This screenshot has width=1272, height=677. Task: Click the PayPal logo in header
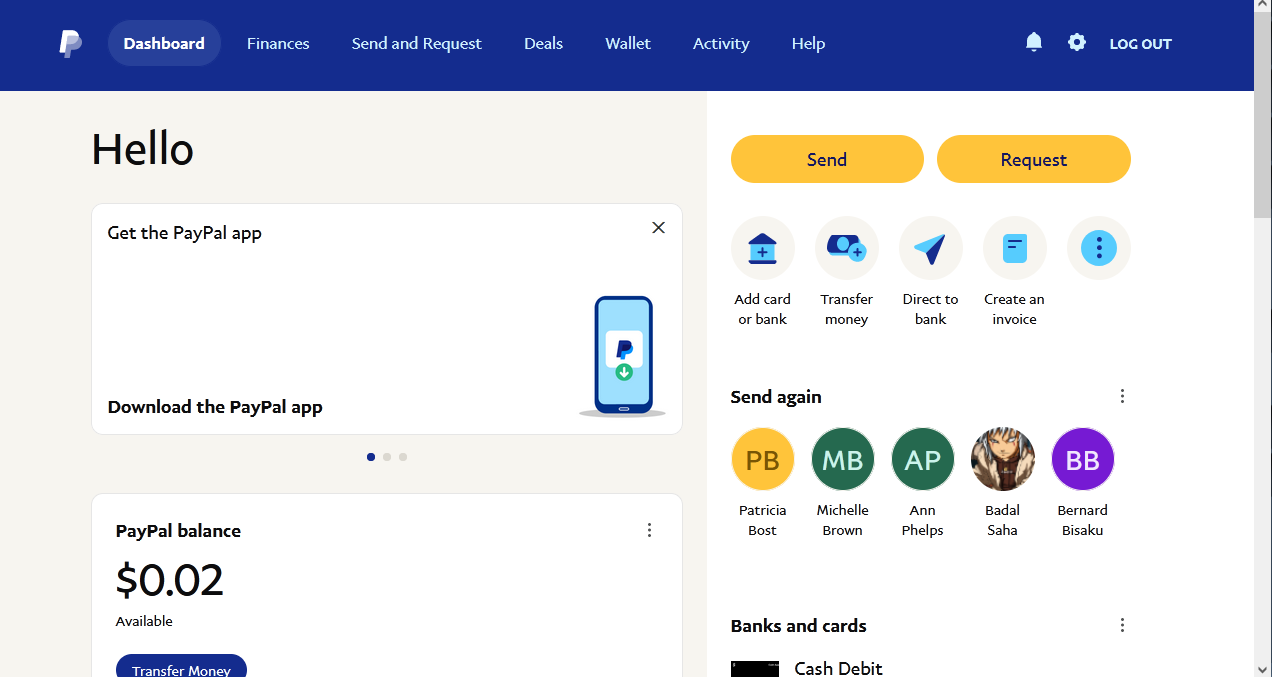pos(70,43)
